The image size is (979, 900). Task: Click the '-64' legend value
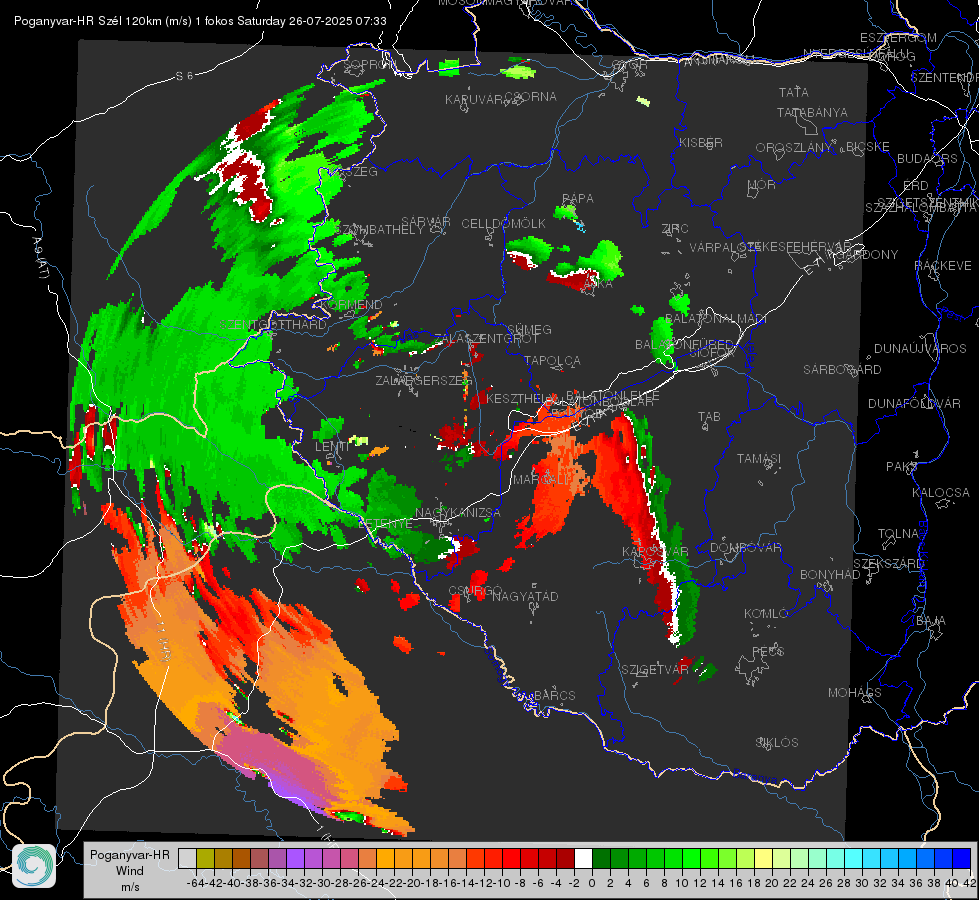click(x=196, y=883)
